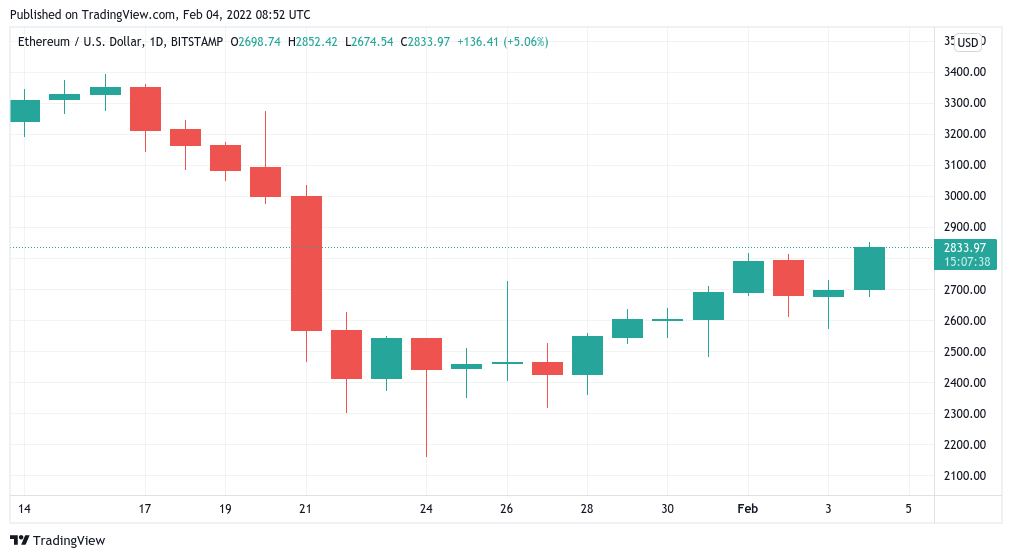1012x558 pixels.
Task: Click the BITSTAMP exchange label
Action: tap(199, 42)
